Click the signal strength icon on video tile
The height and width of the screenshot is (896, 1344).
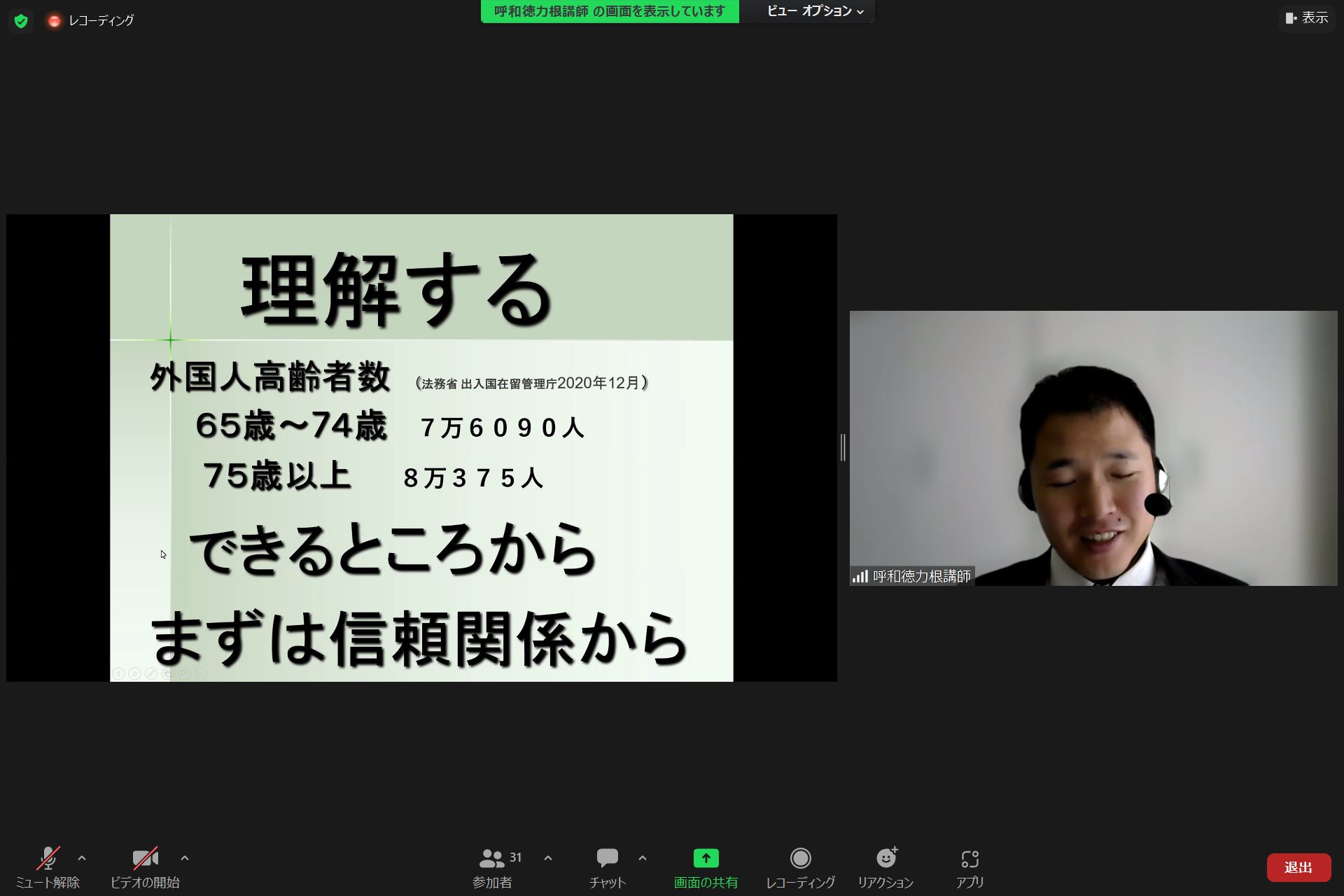point(860,576)
